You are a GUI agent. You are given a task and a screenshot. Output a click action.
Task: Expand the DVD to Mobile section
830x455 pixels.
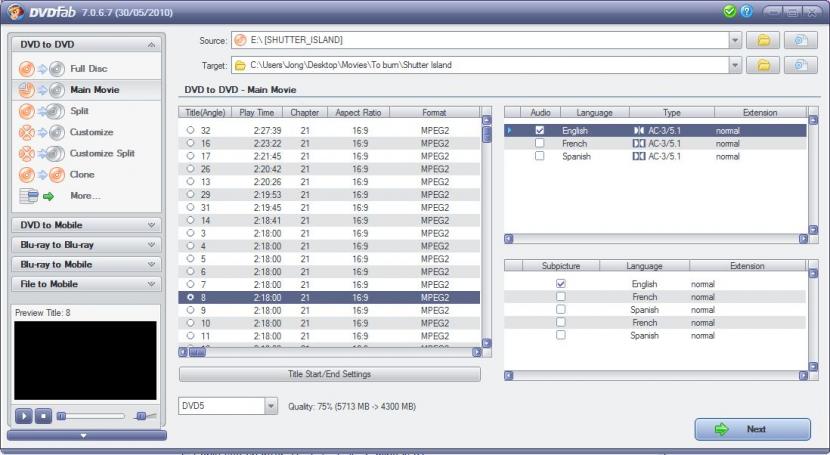tap(86, 225)
